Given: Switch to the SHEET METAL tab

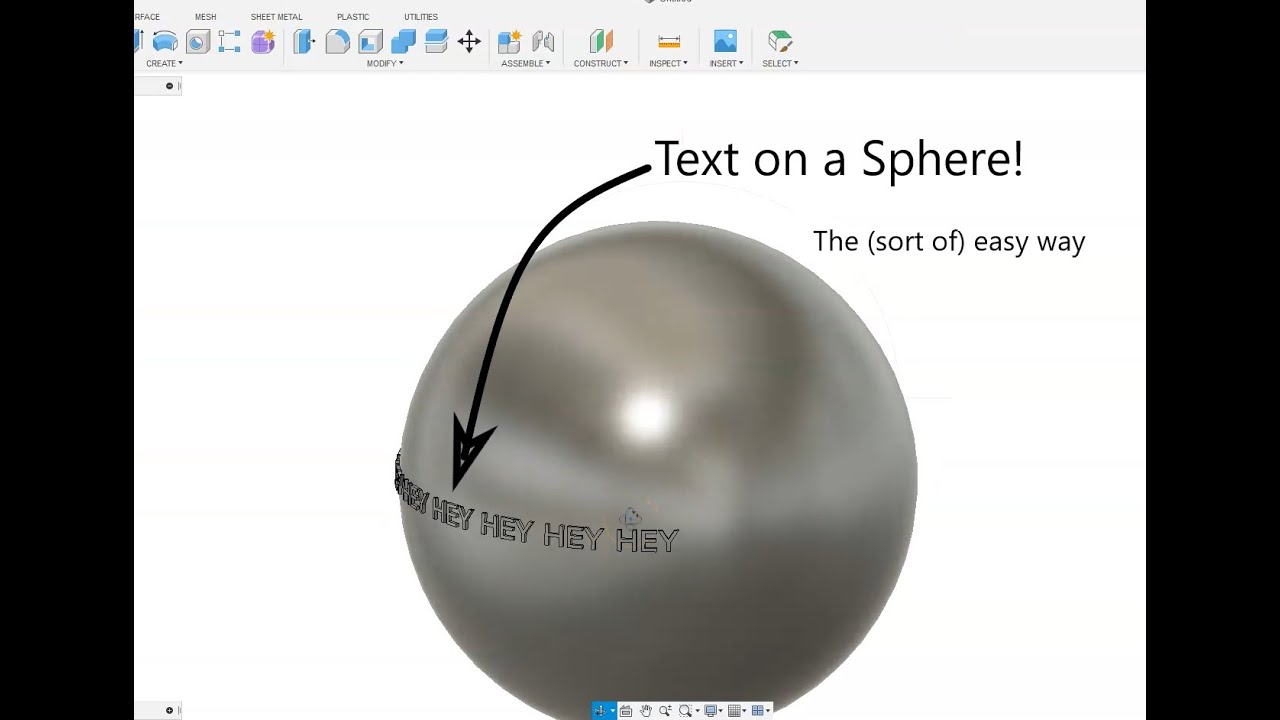Looking at the screenshot, I should click(276, 17).
